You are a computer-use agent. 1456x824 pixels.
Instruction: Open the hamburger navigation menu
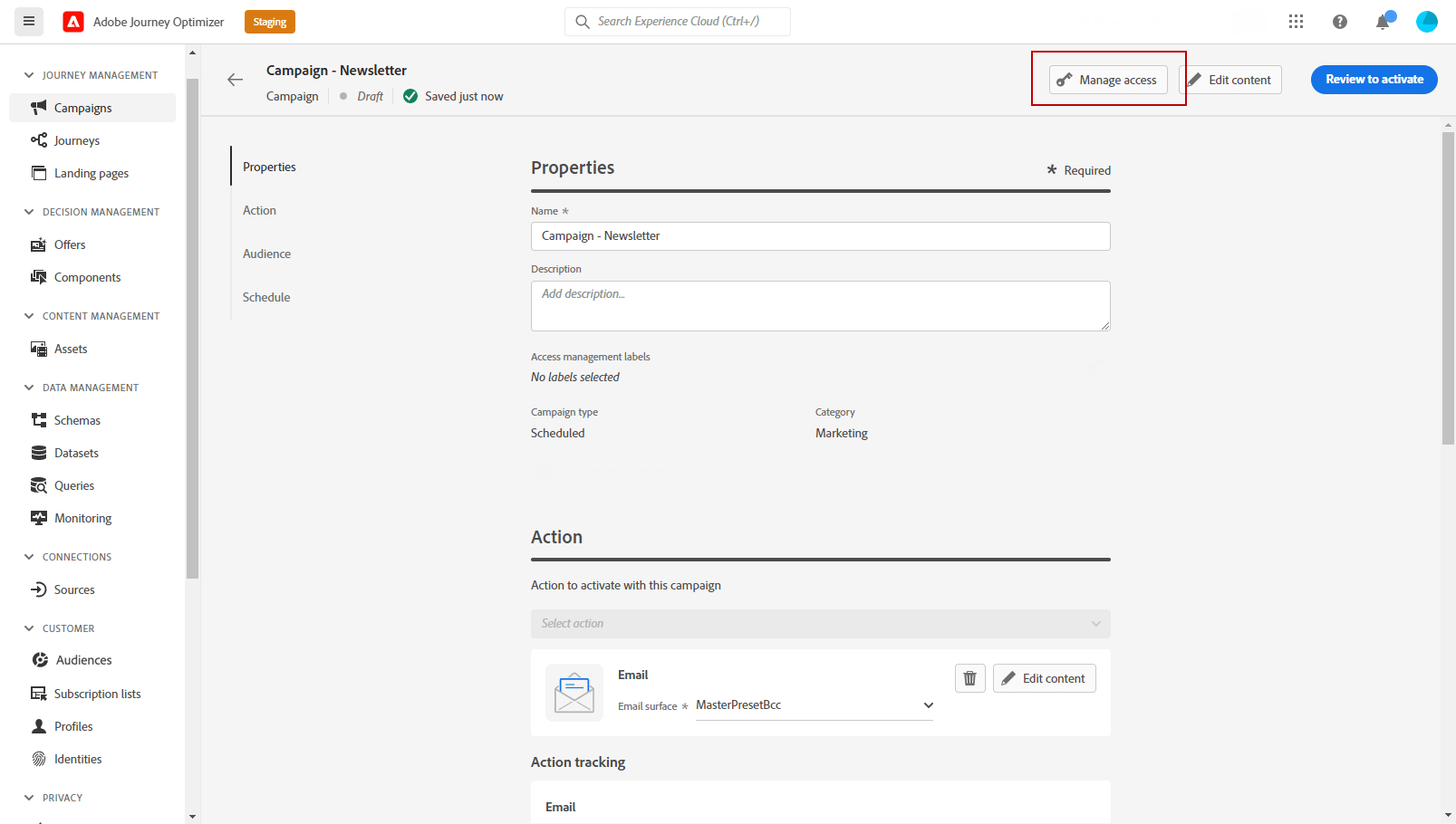coord(28,21)
